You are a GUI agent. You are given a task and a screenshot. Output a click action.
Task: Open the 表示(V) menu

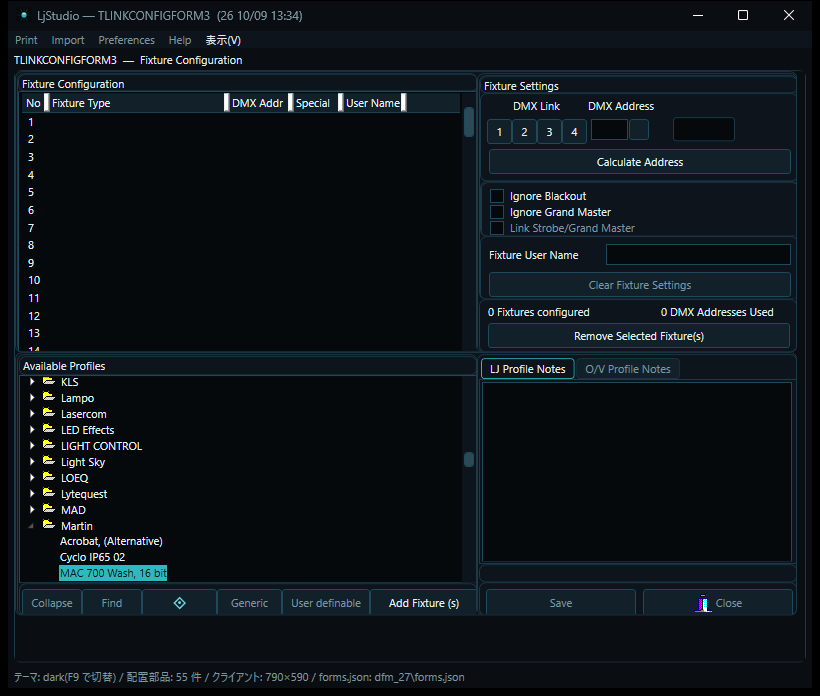223,40
